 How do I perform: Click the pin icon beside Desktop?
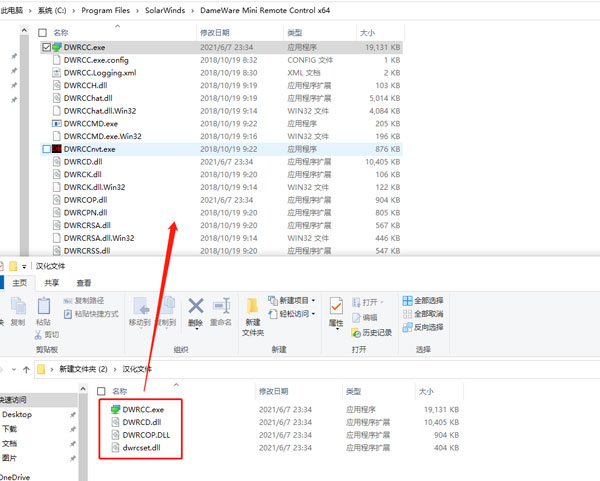point(73,415)
